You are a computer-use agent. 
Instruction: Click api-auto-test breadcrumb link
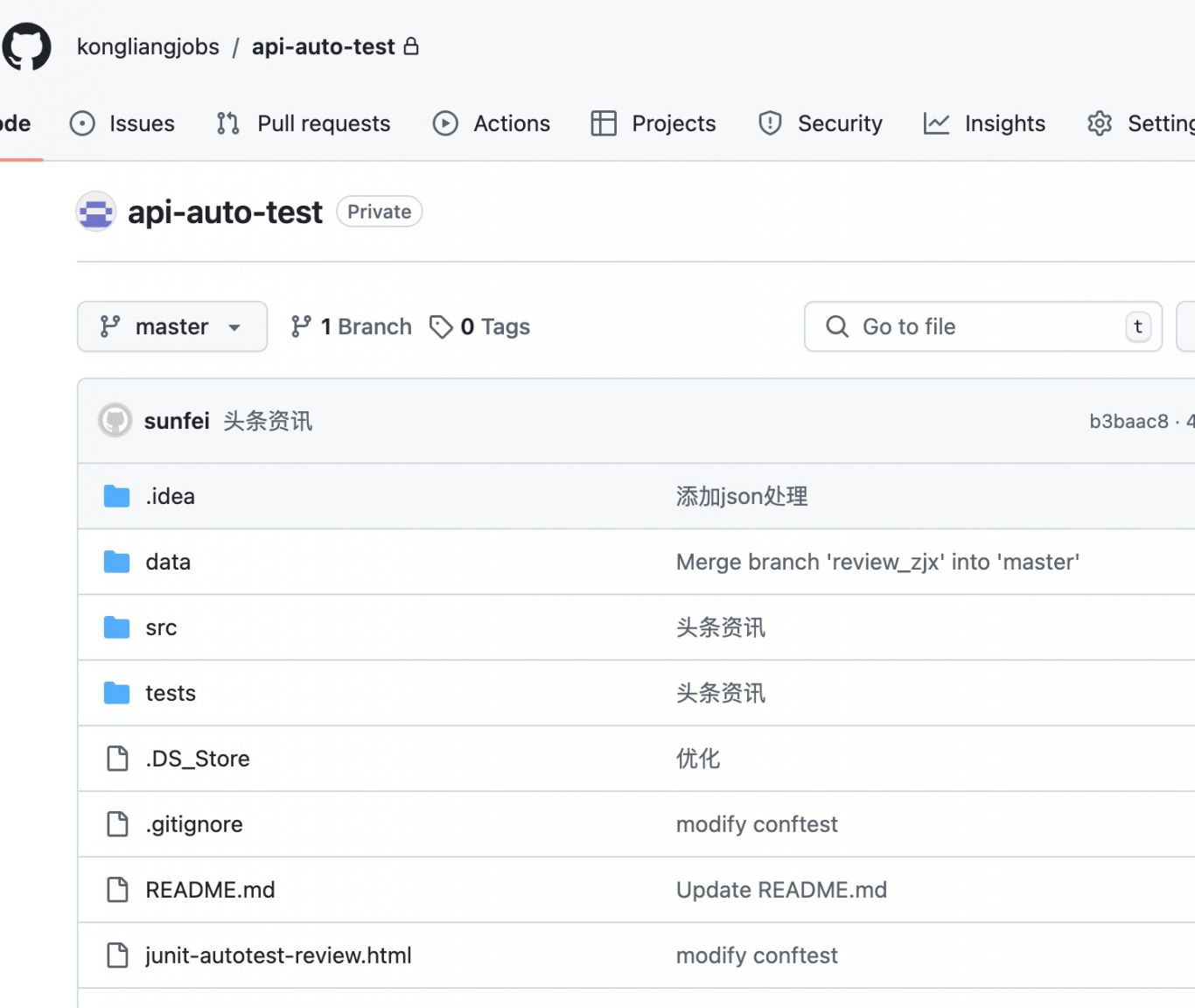[324, 46]
